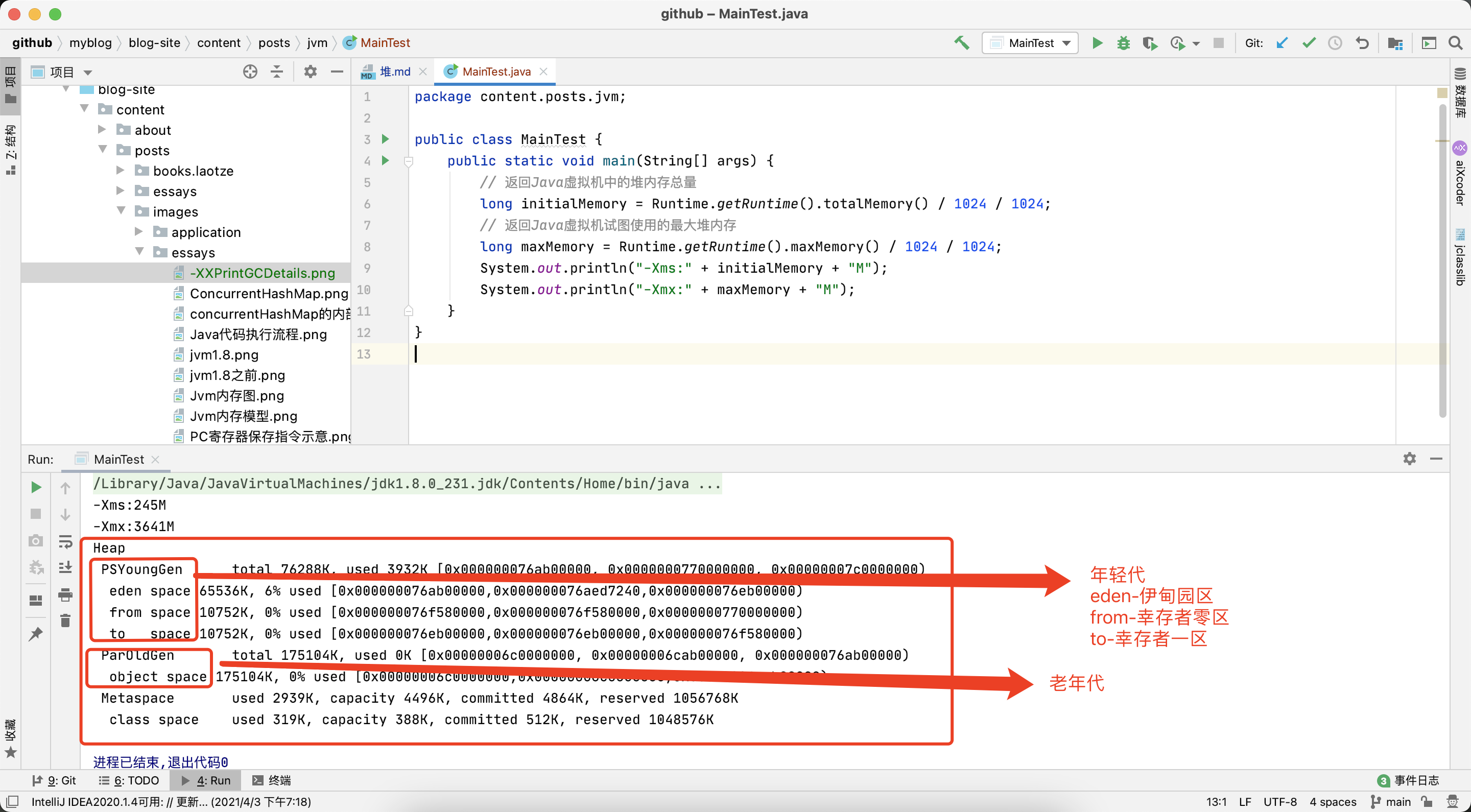Expand the about folder
Image resolution: width=1471 pixels, height=812 pixels.
(x=103, y=130)
